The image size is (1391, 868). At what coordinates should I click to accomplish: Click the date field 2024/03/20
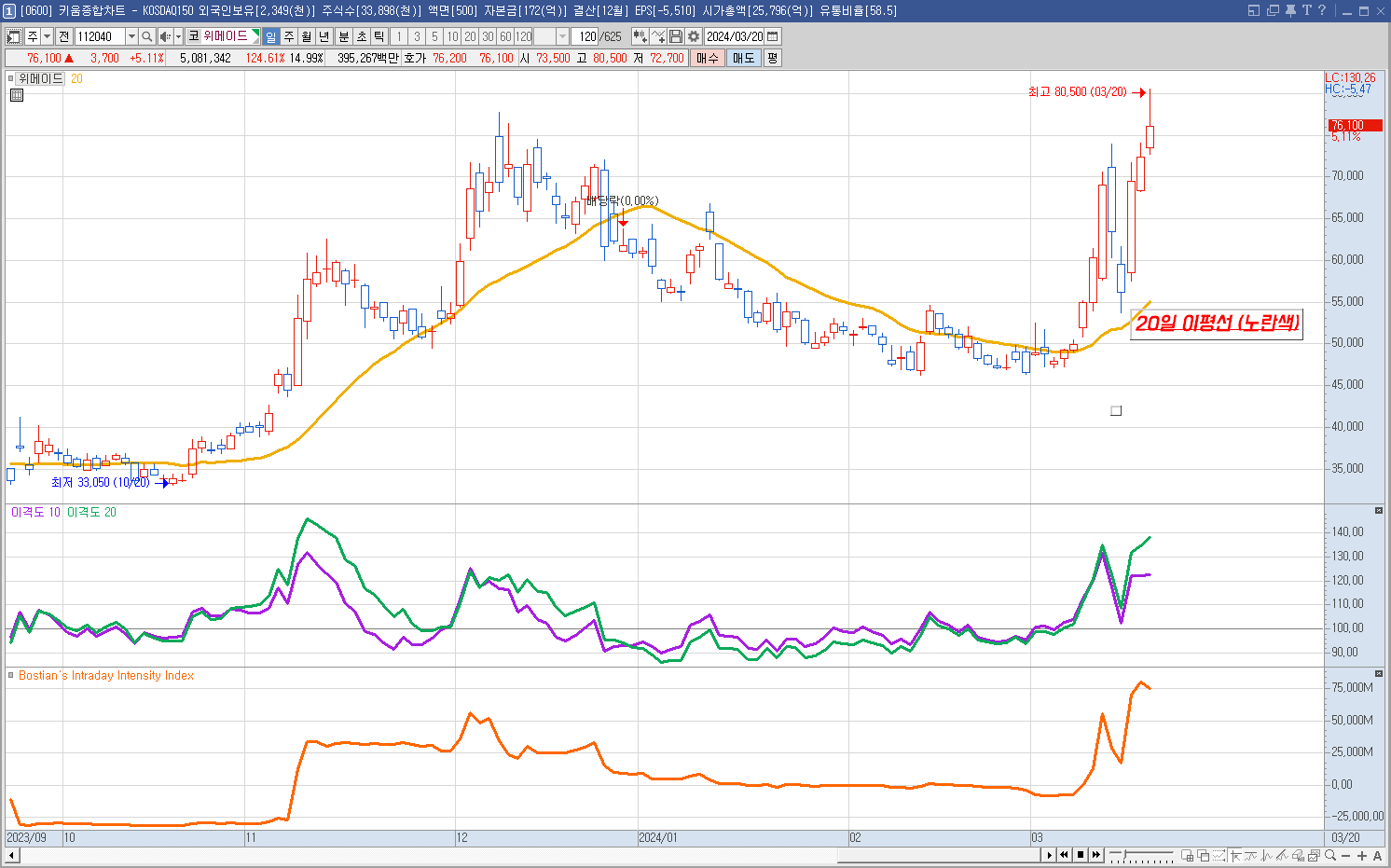coord(734,36)
